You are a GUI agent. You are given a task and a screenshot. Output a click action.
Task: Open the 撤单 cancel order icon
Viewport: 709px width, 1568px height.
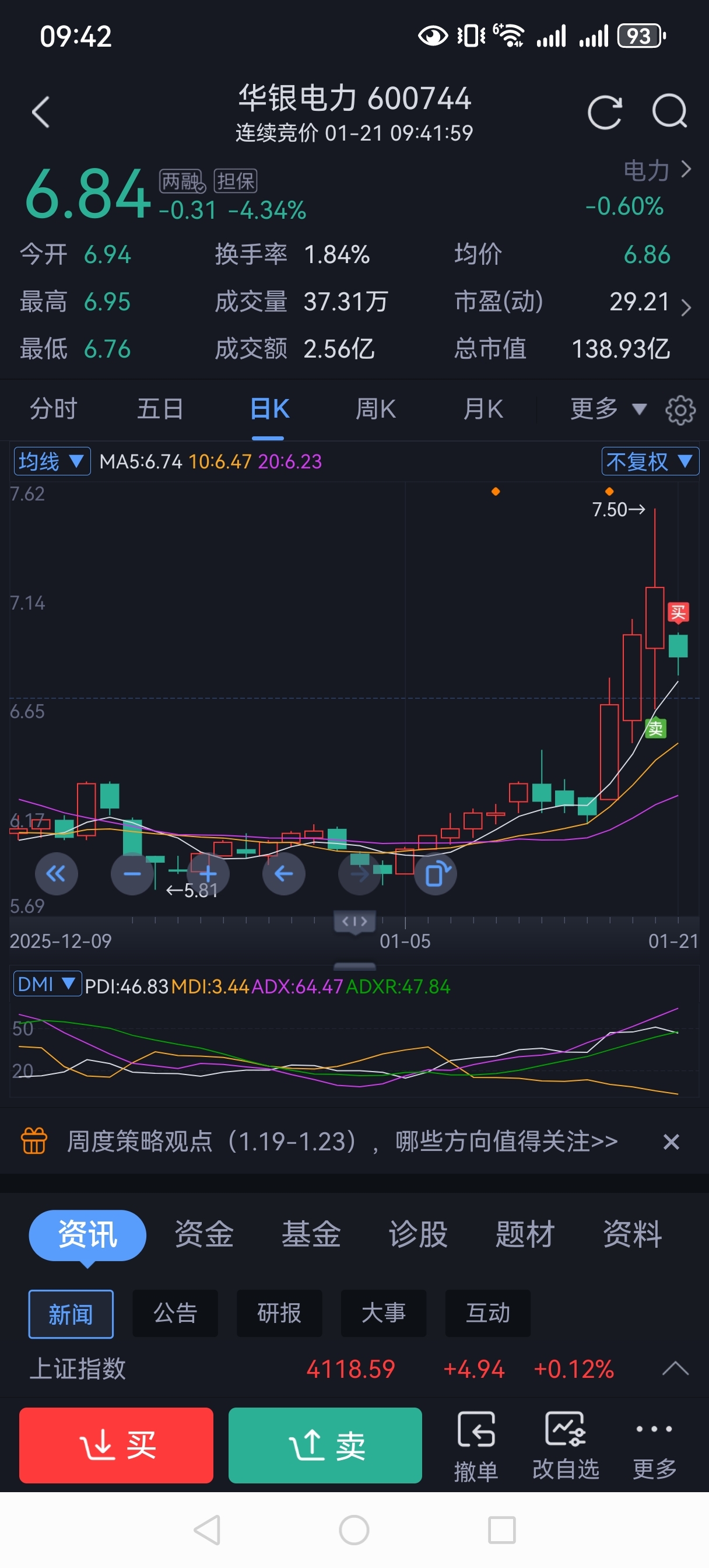(x=476, y=1445)
